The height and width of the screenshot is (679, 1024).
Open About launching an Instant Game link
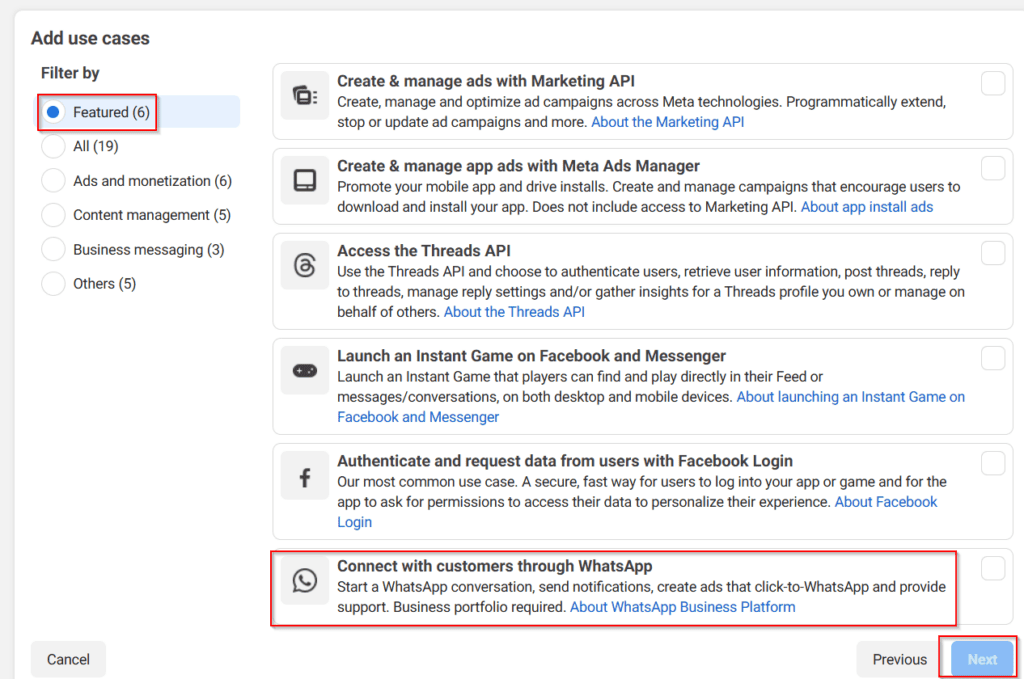tap(850, 397)
